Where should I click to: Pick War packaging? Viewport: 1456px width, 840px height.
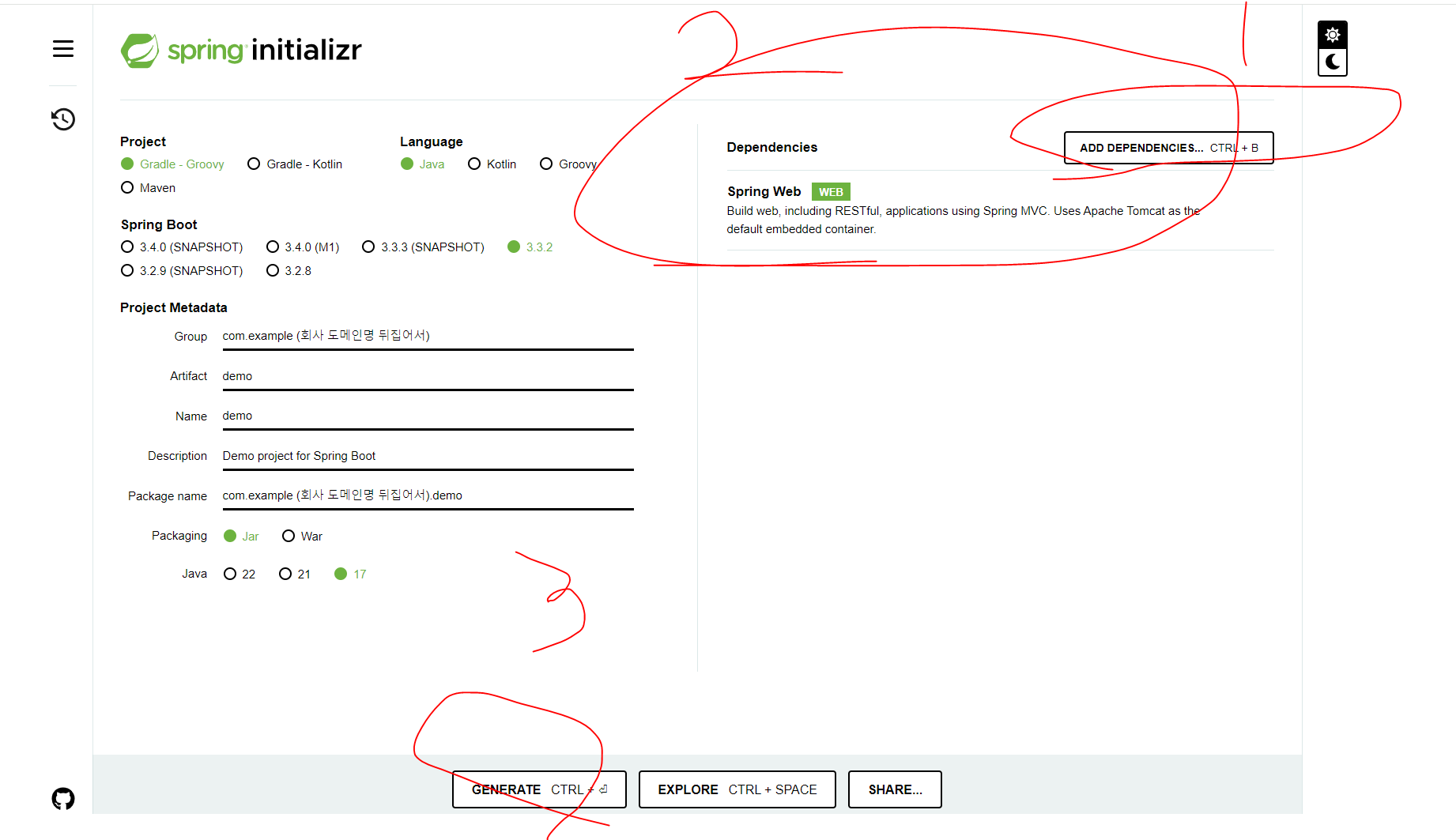click(302, 537)
